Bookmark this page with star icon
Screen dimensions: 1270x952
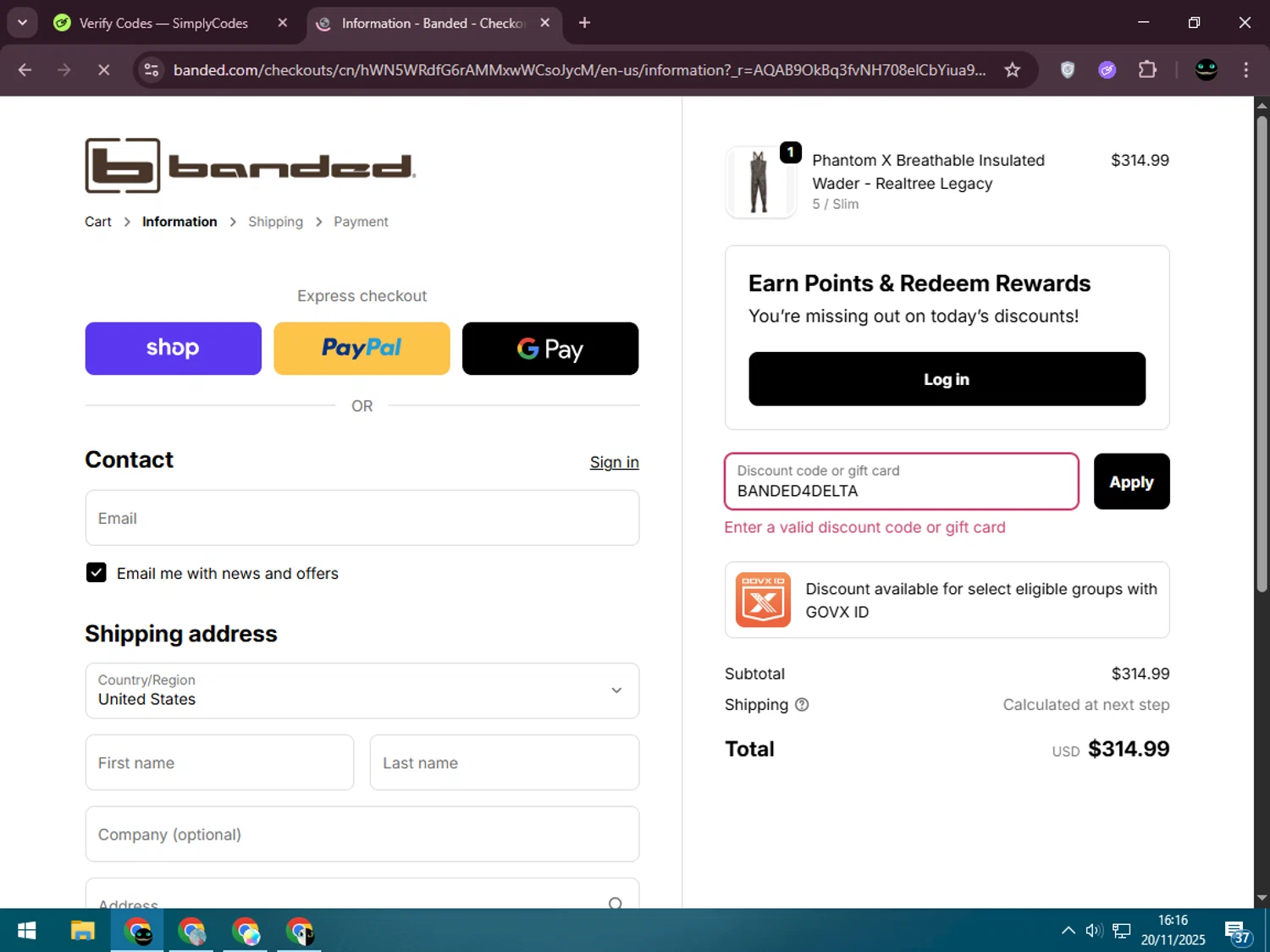tap(1012, 70)
